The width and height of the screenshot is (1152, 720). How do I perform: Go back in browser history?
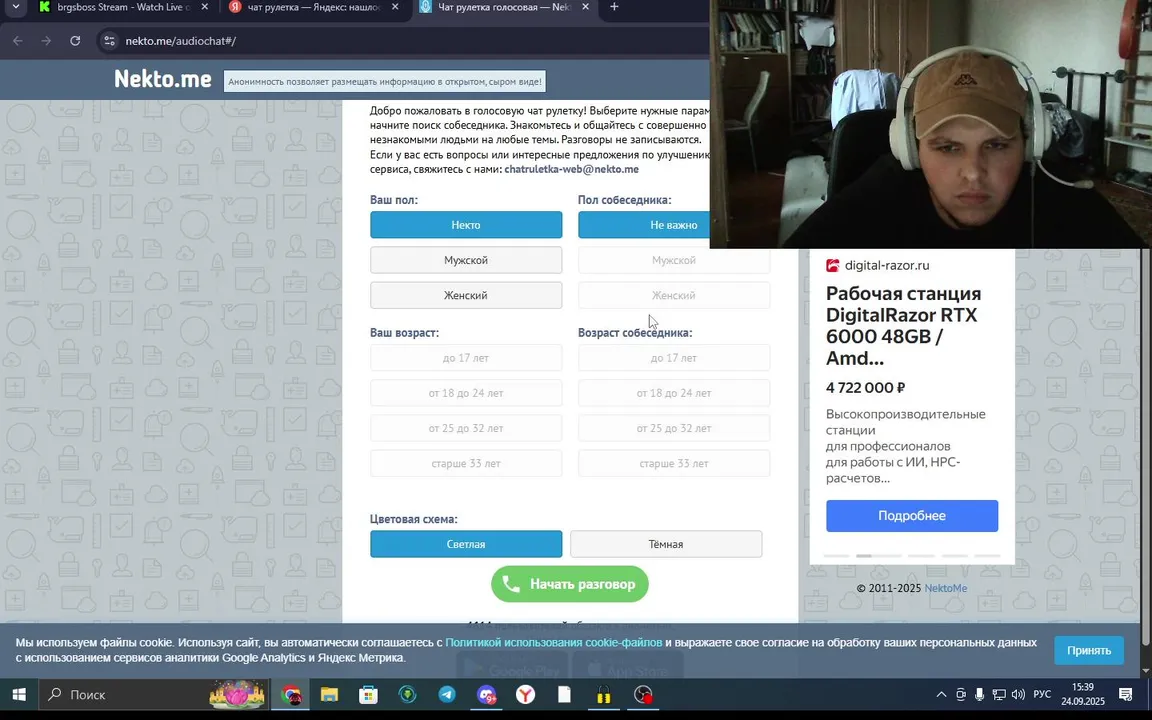(x=18, y=41)
